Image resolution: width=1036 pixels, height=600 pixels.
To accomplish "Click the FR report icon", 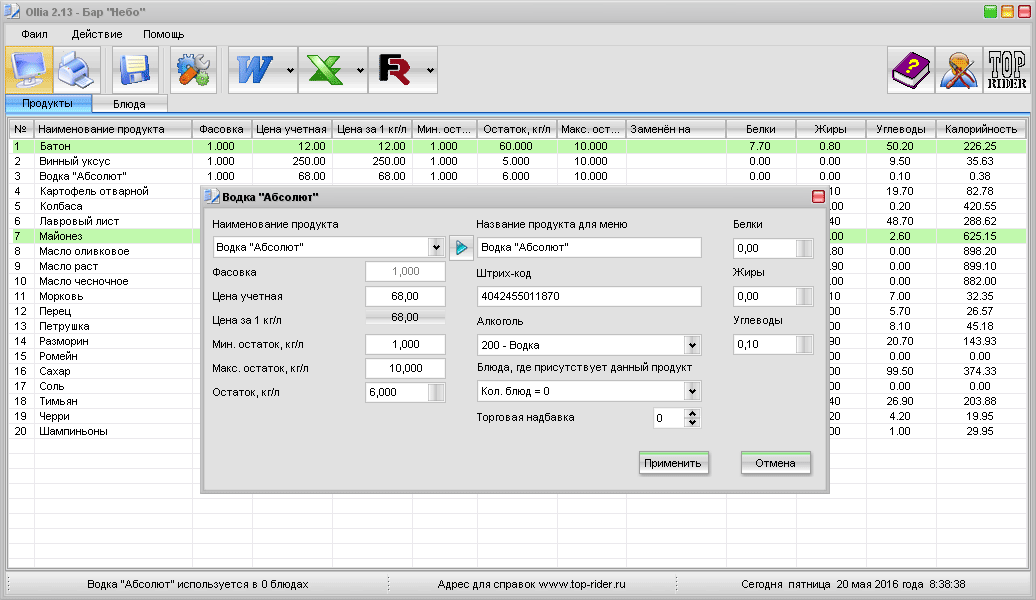I will point(395,71).
